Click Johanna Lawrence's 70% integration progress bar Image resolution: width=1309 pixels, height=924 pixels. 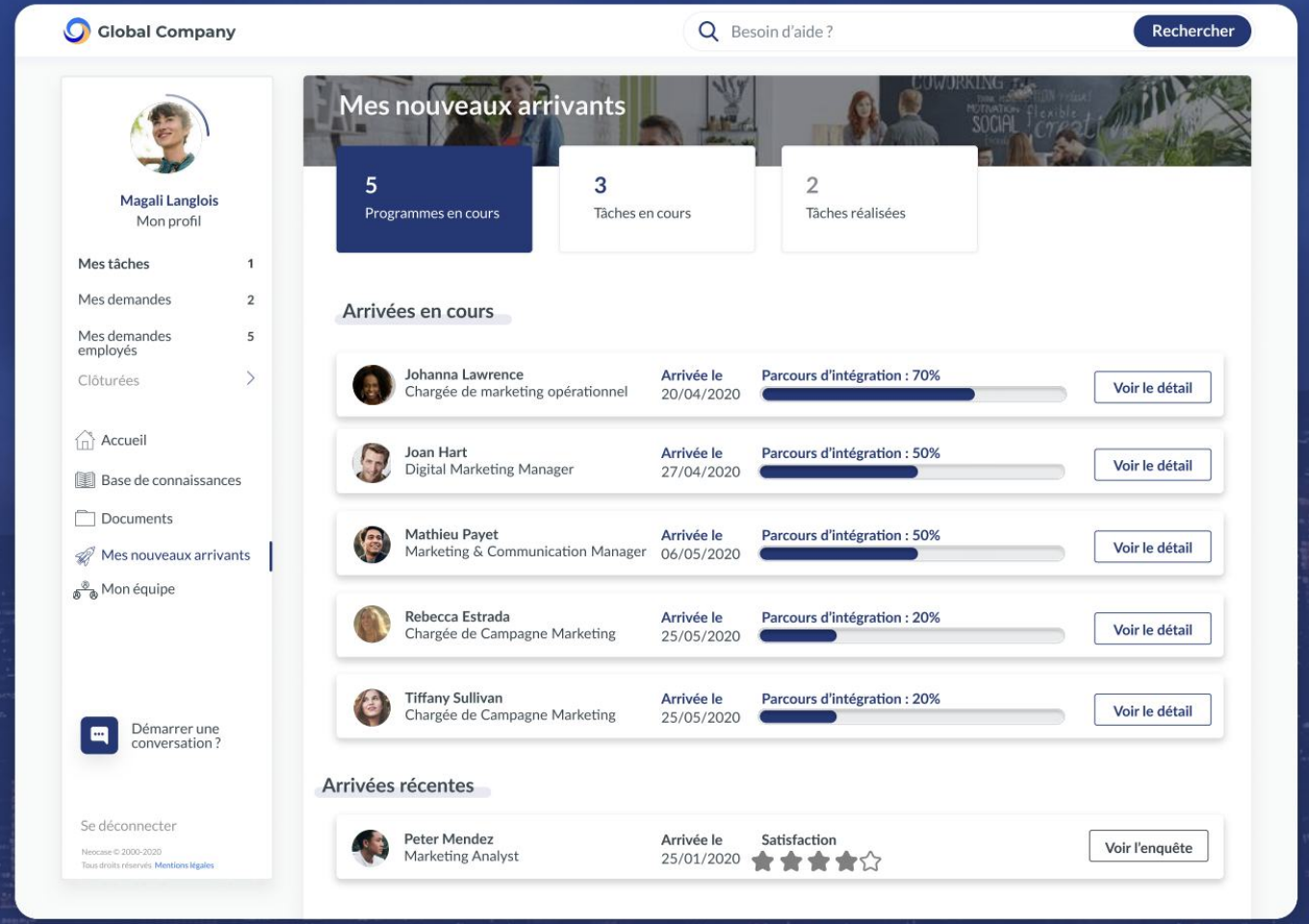point(913,395)
